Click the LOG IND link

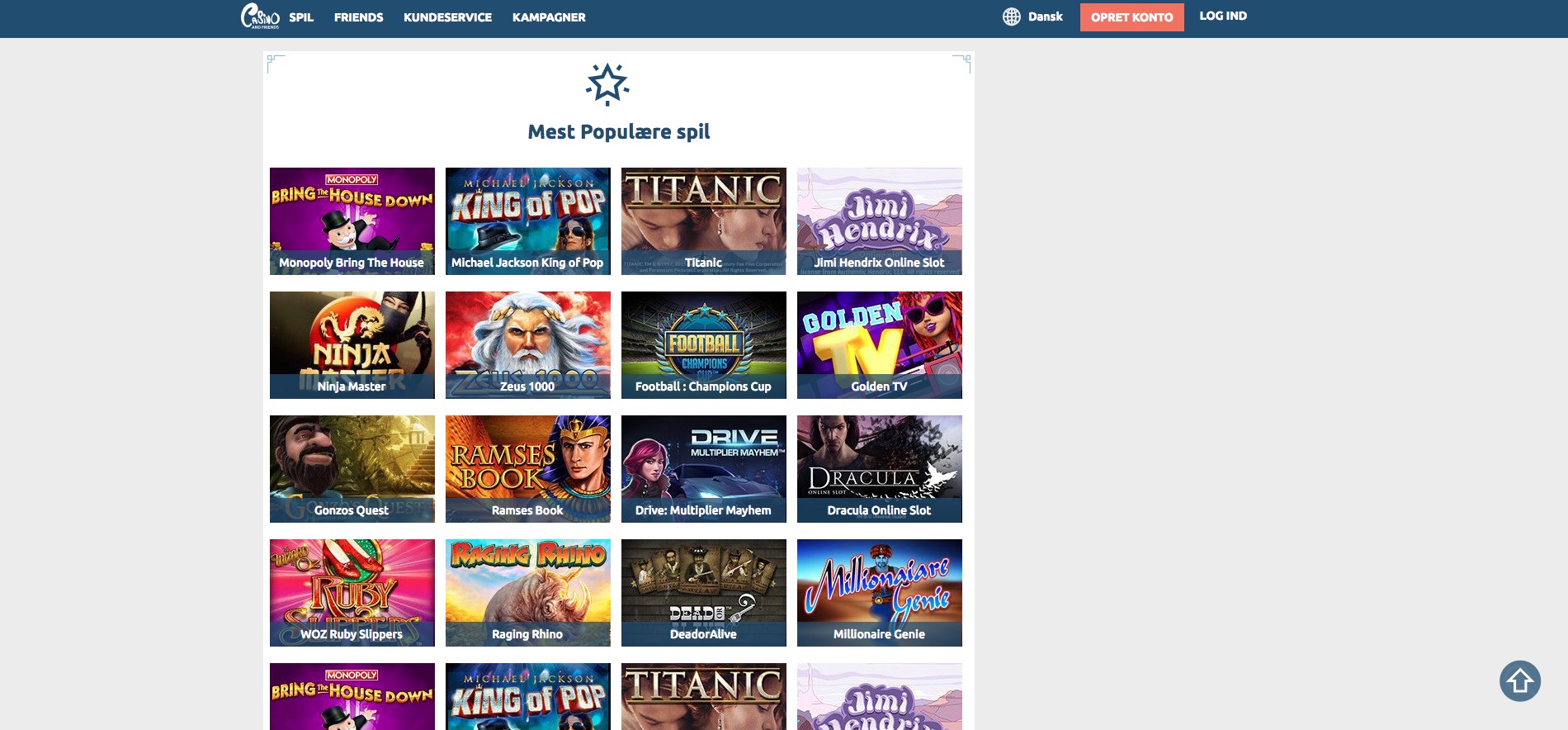(x=1223, y=16)
